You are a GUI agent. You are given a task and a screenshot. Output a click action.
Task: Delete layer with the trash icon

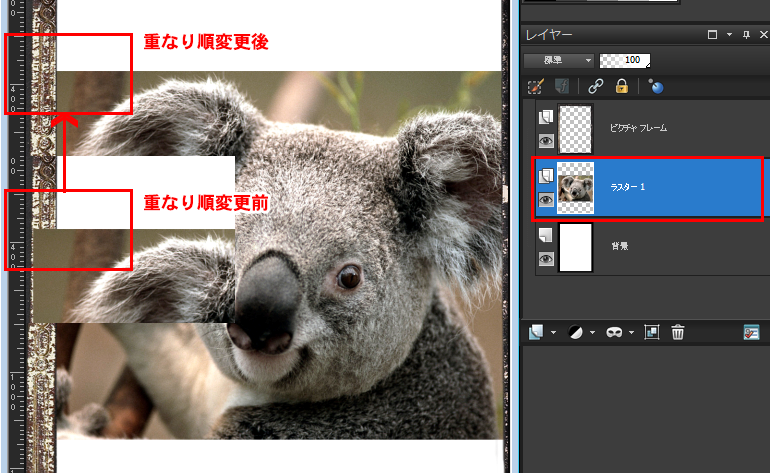click(678, 333)
